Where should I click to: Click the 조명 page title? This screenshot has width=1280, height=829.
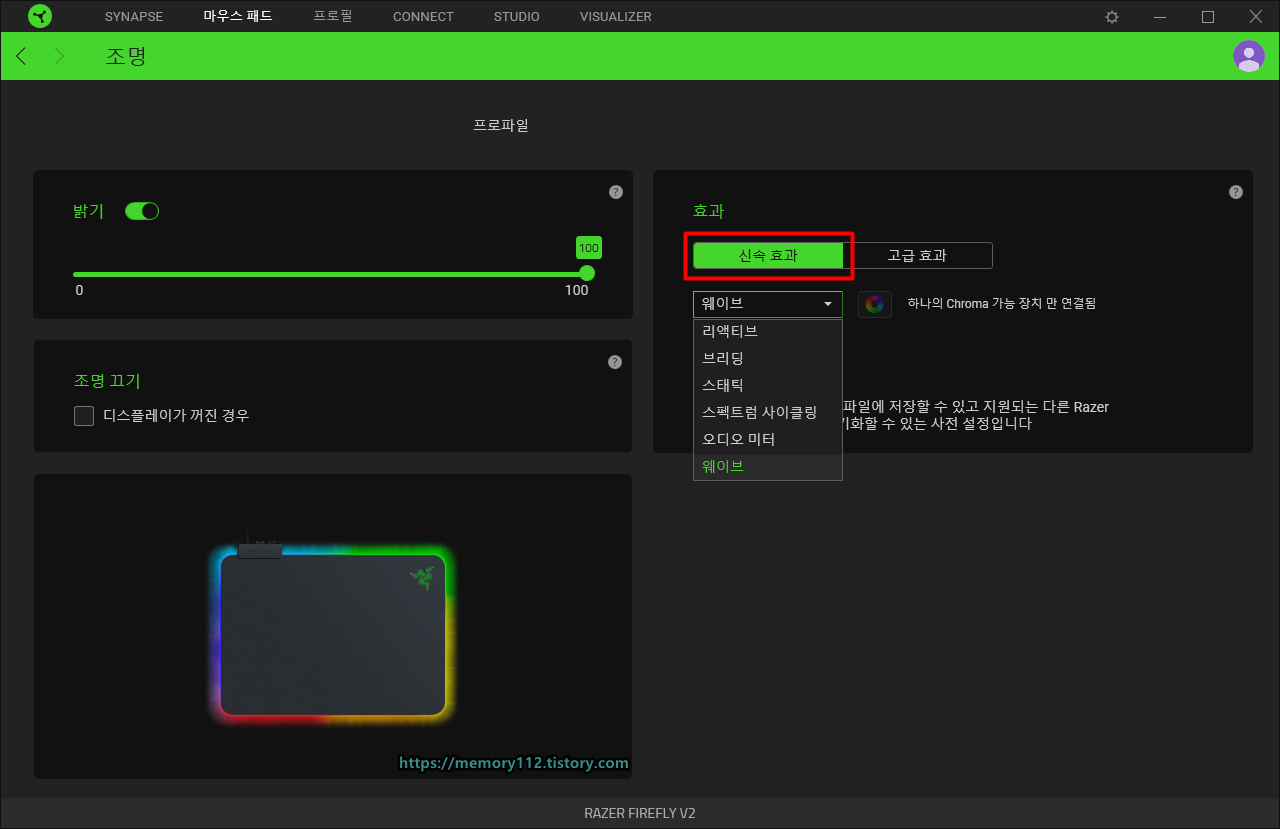click(x=126, y=56)
